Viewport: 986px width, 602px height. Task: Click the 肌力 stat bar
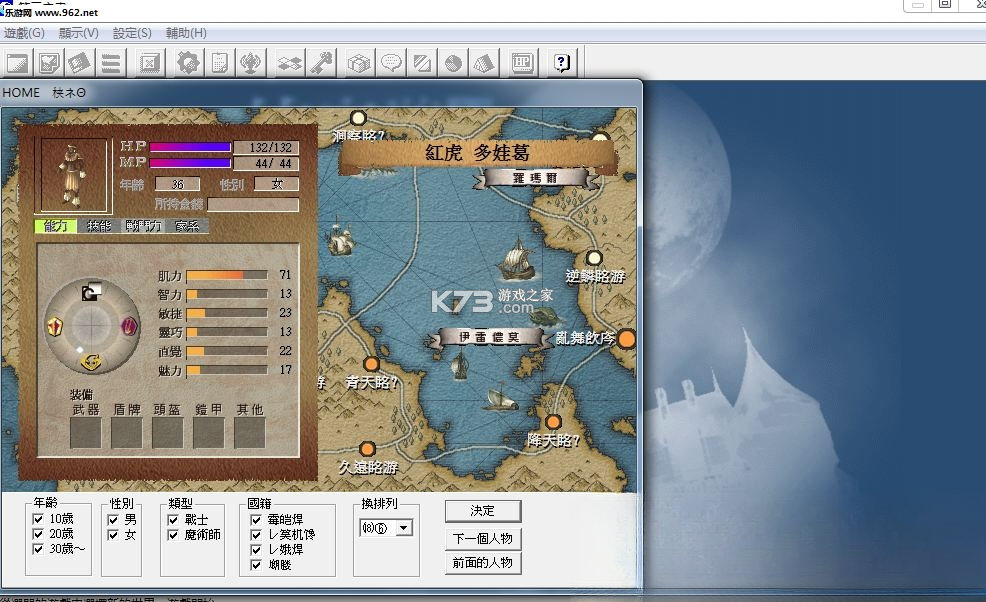click(227, 275)
